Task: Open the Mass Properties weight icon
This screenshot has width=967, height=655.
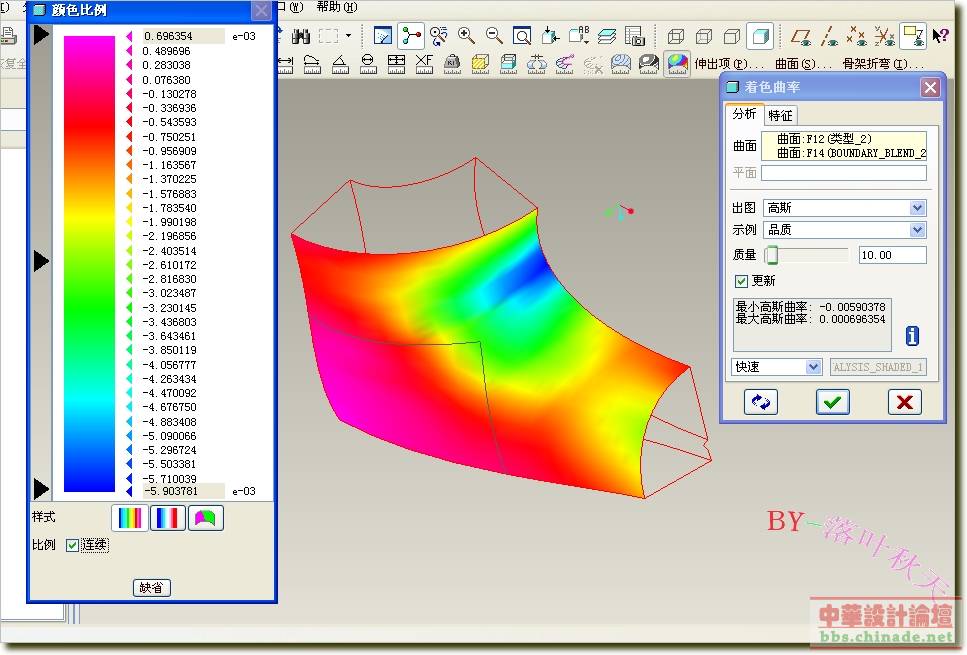Action: [x=452, y=64]
